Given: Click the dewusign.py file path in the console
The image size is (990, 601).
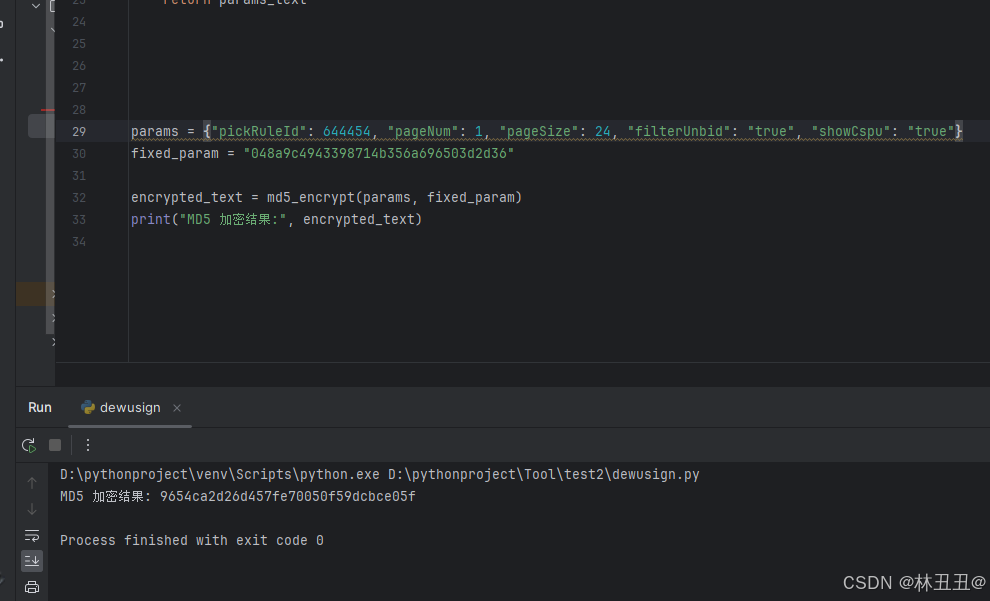Looking at the screenshot, I should [544, 475].
